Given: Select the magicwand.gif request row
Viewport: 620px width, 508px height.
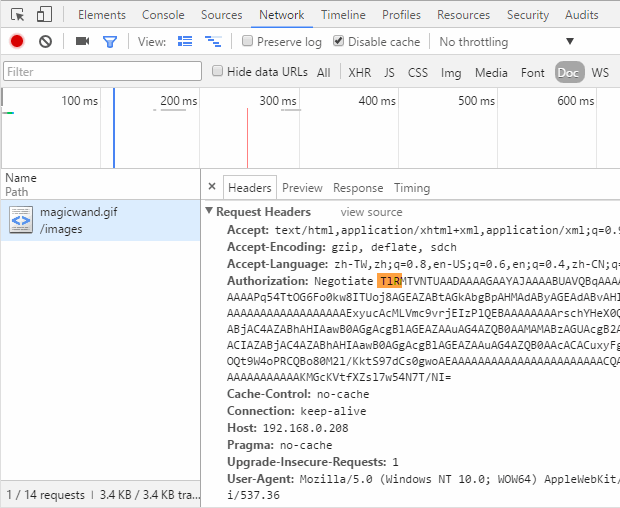Looking at the screenshot, I should [x=78, y=220].
